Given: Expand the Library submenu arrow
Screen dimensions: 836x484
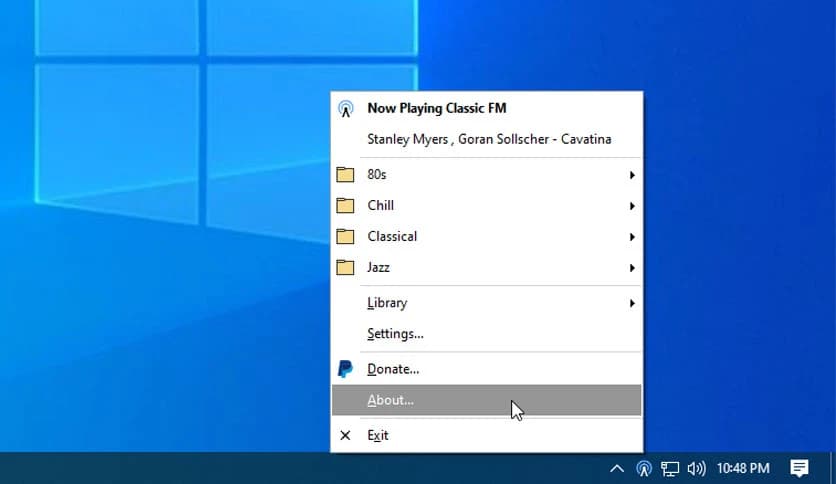Looking at the screenshot, I should 631,303.
